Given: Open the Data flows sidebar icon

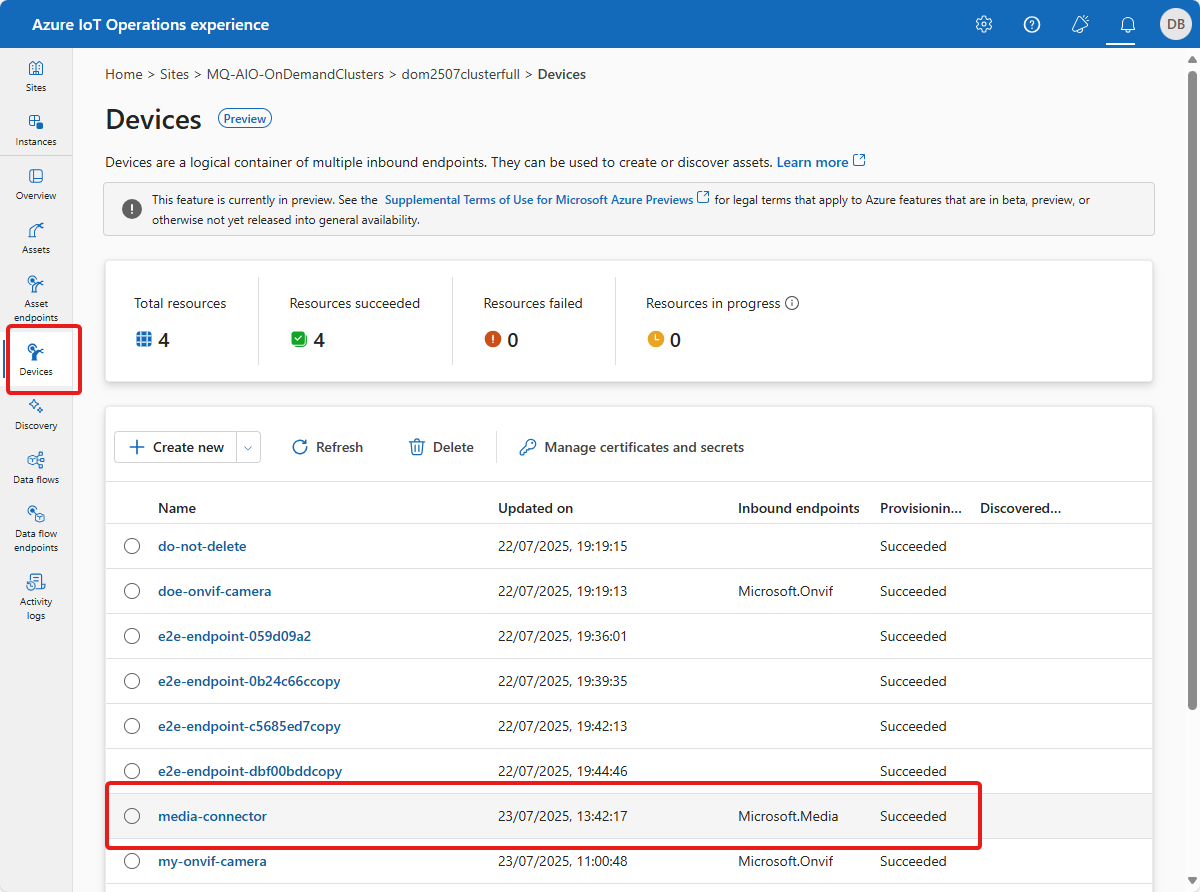Looking at the screenshot, I should pos(36,468).
